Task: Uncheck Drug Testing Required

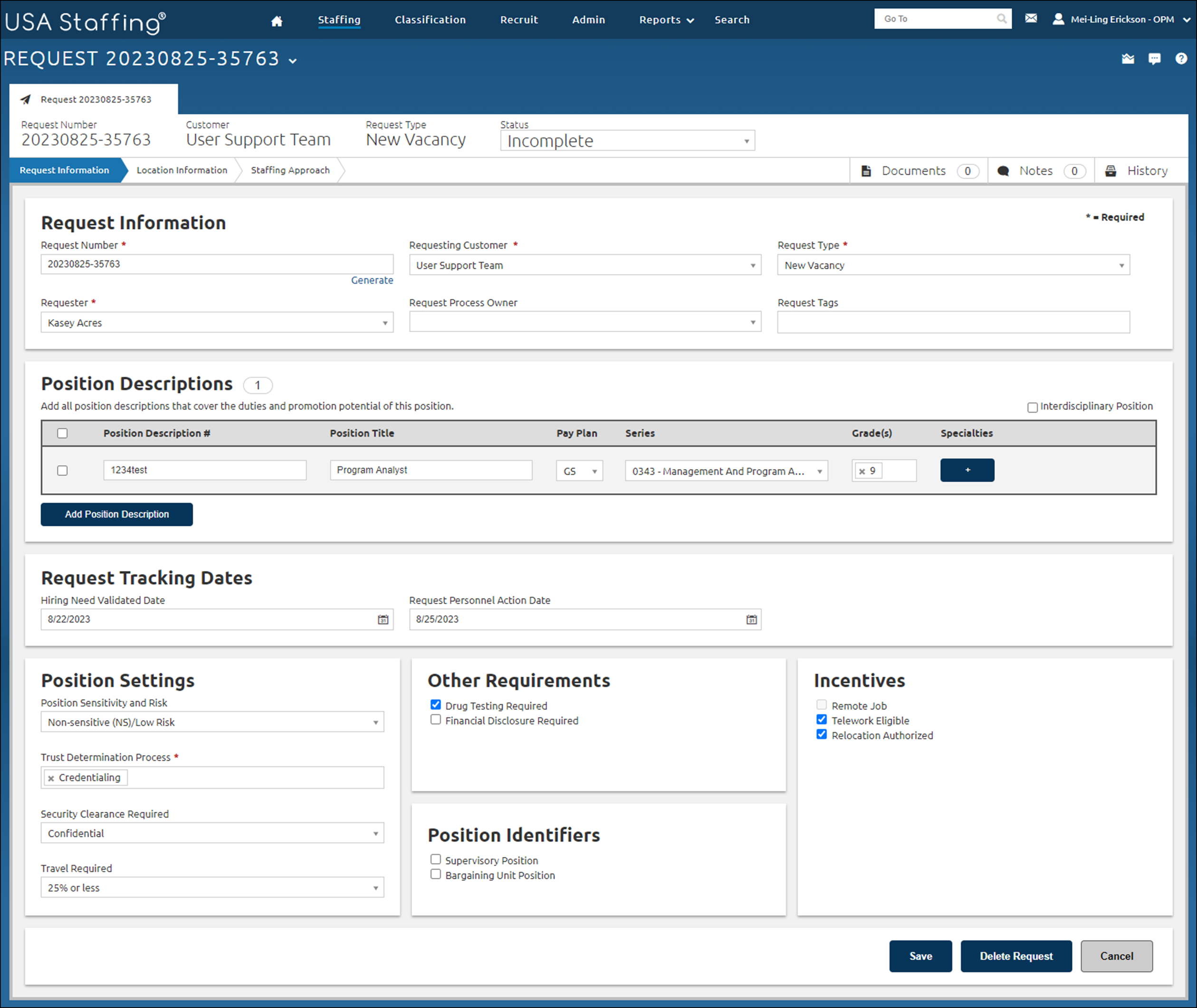Action: tap(436, 704)
